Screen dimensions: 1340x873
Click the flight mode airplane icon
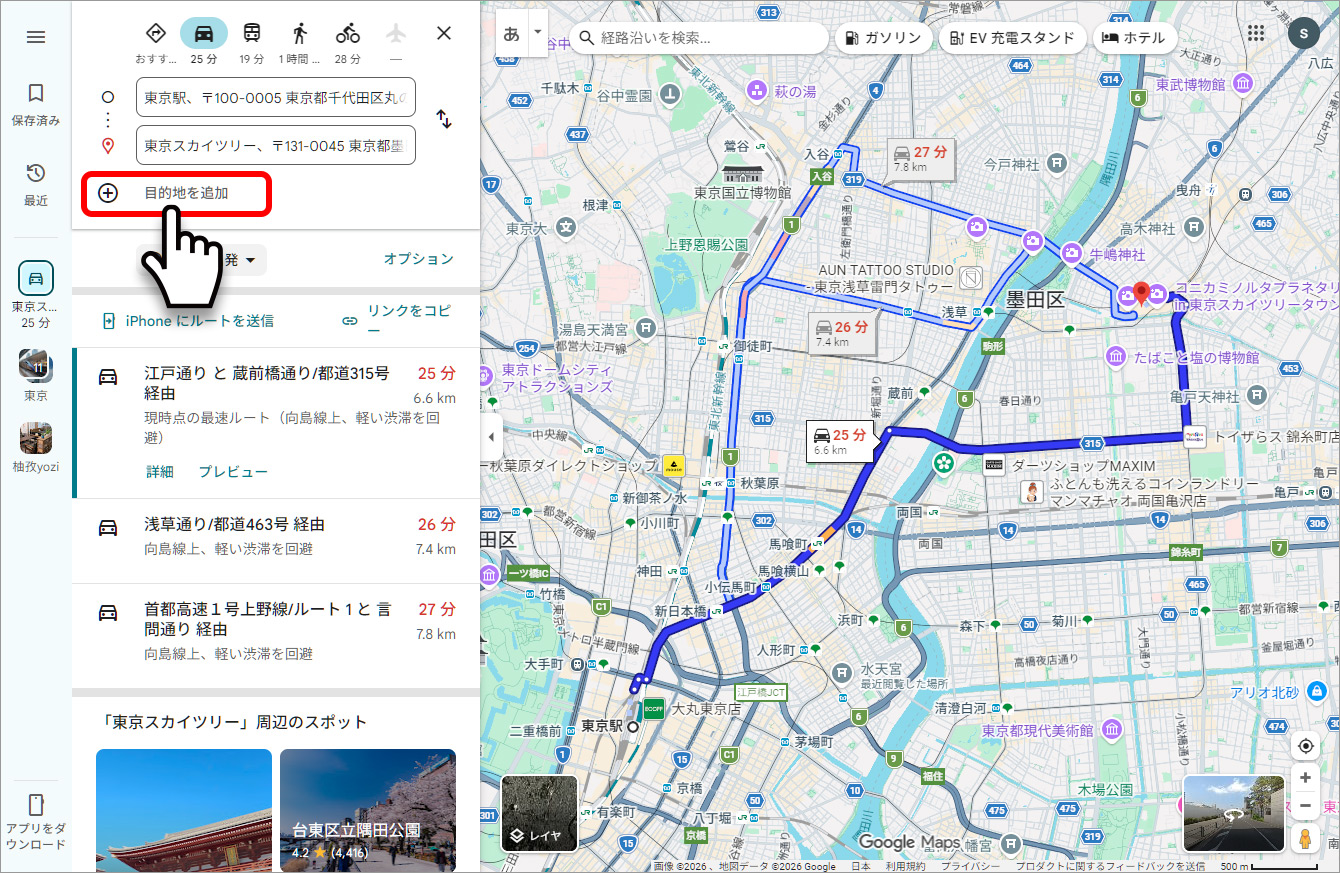(395, 32)
